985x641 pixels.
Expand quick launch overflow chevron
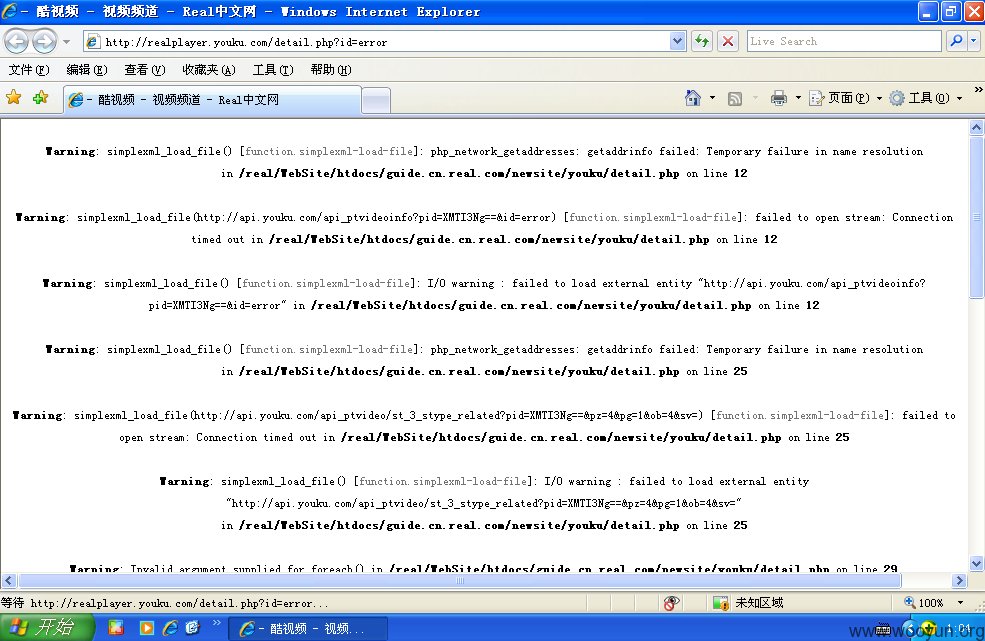pyautogui.click(x=217, y=623)
